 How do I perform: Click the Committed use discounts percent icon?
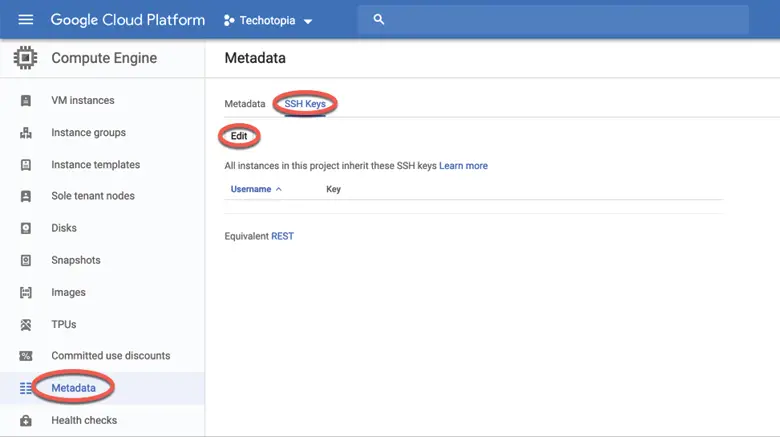pos(27,356)
